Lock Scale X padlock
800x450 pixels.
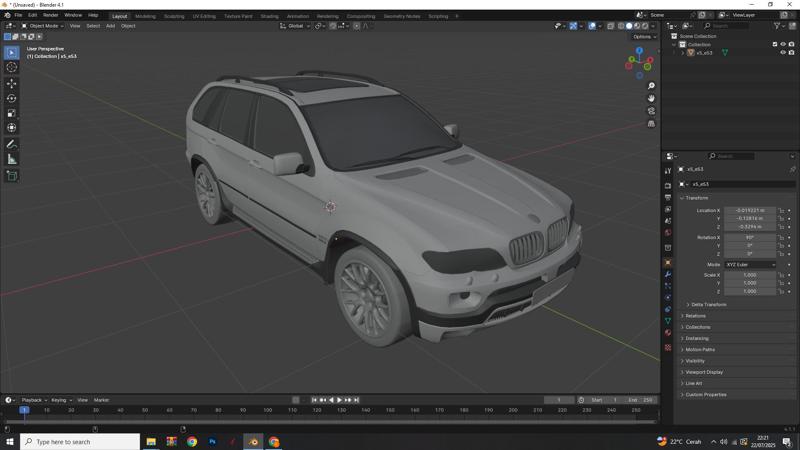pyautogui.click(x=781, y=275)
